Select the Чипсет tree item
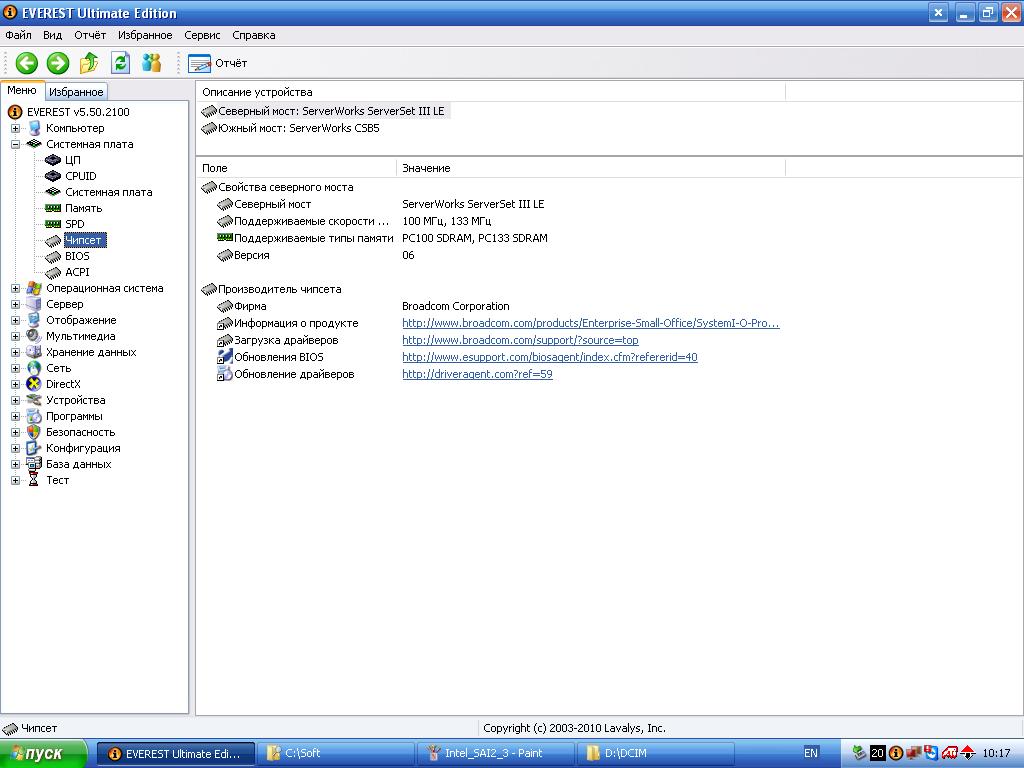 [x=84, y=240]
